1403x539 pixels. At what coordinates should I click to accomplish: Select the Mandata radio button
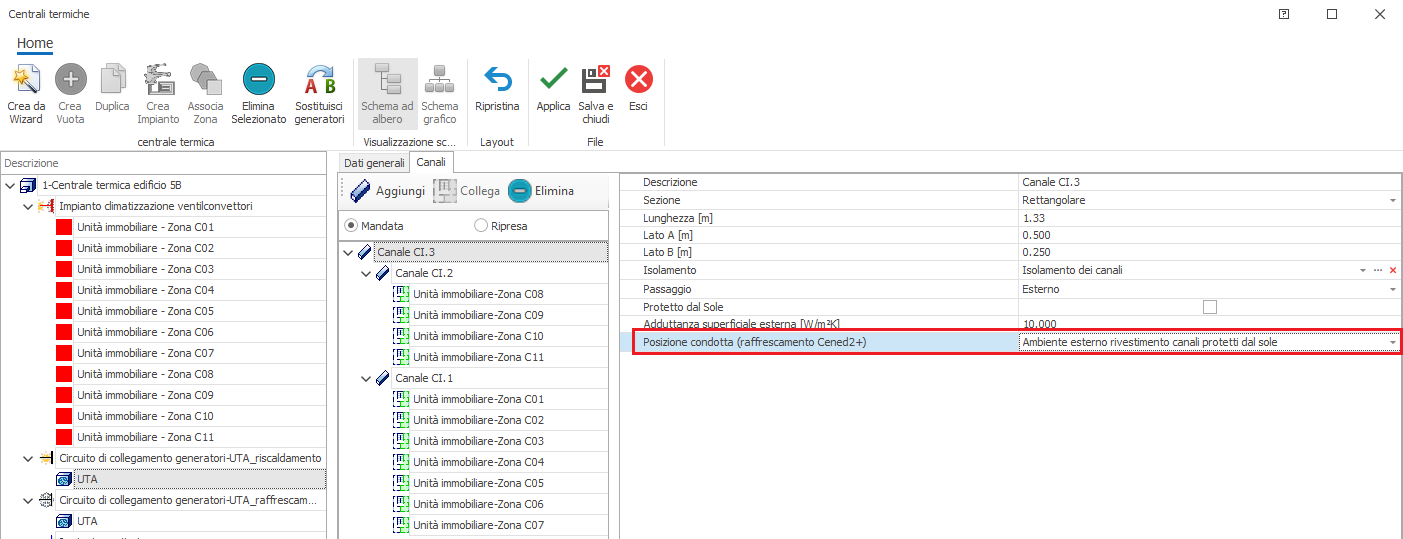click(x=351, y=226)
